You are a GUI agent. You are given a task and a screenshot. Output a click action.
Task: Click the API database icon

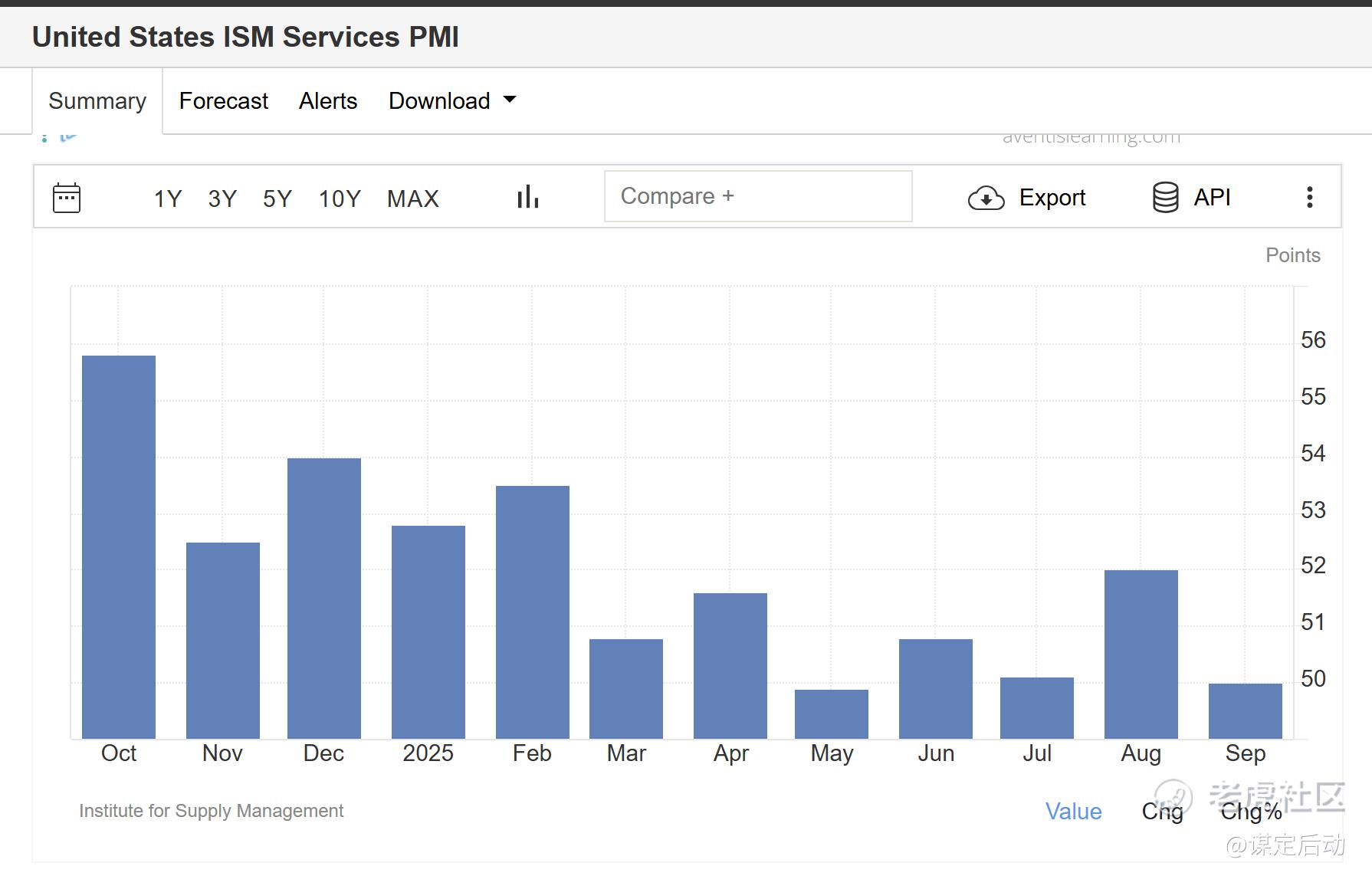(x=1165, y=198)
